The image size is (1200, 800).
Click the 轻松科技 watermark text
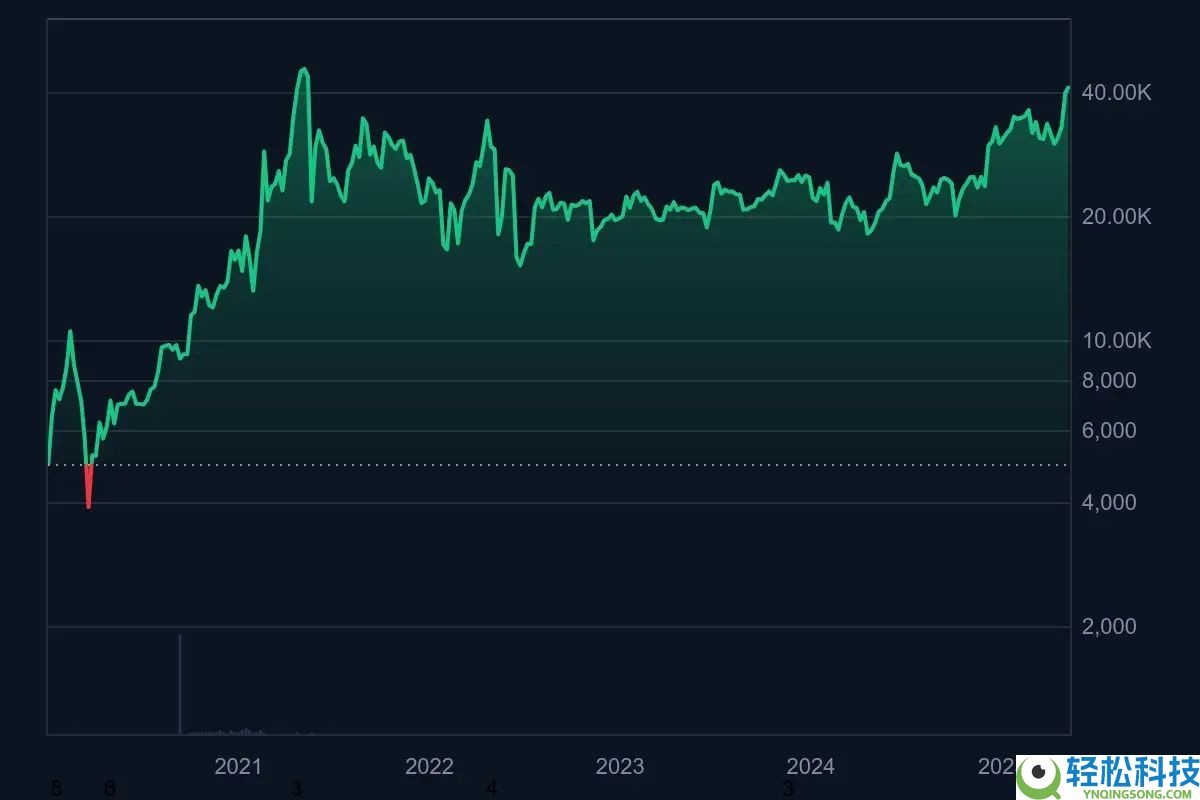tap(1135, 772)
